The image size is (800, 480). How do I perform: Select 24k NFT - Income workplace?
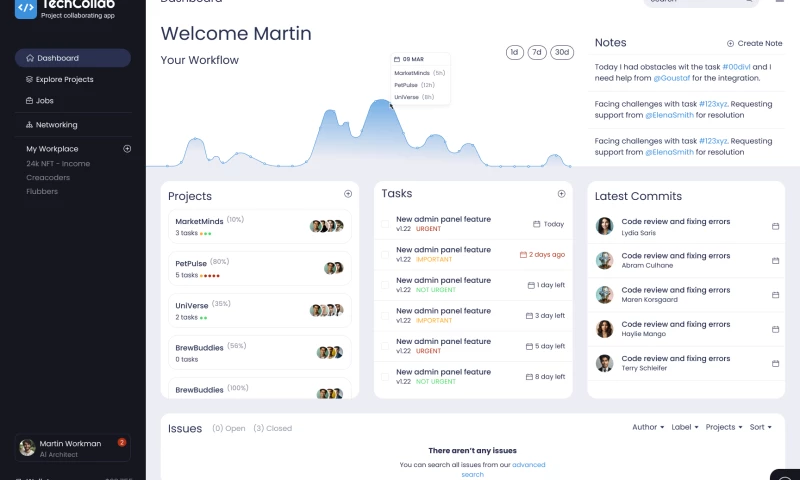click(58, 163)
